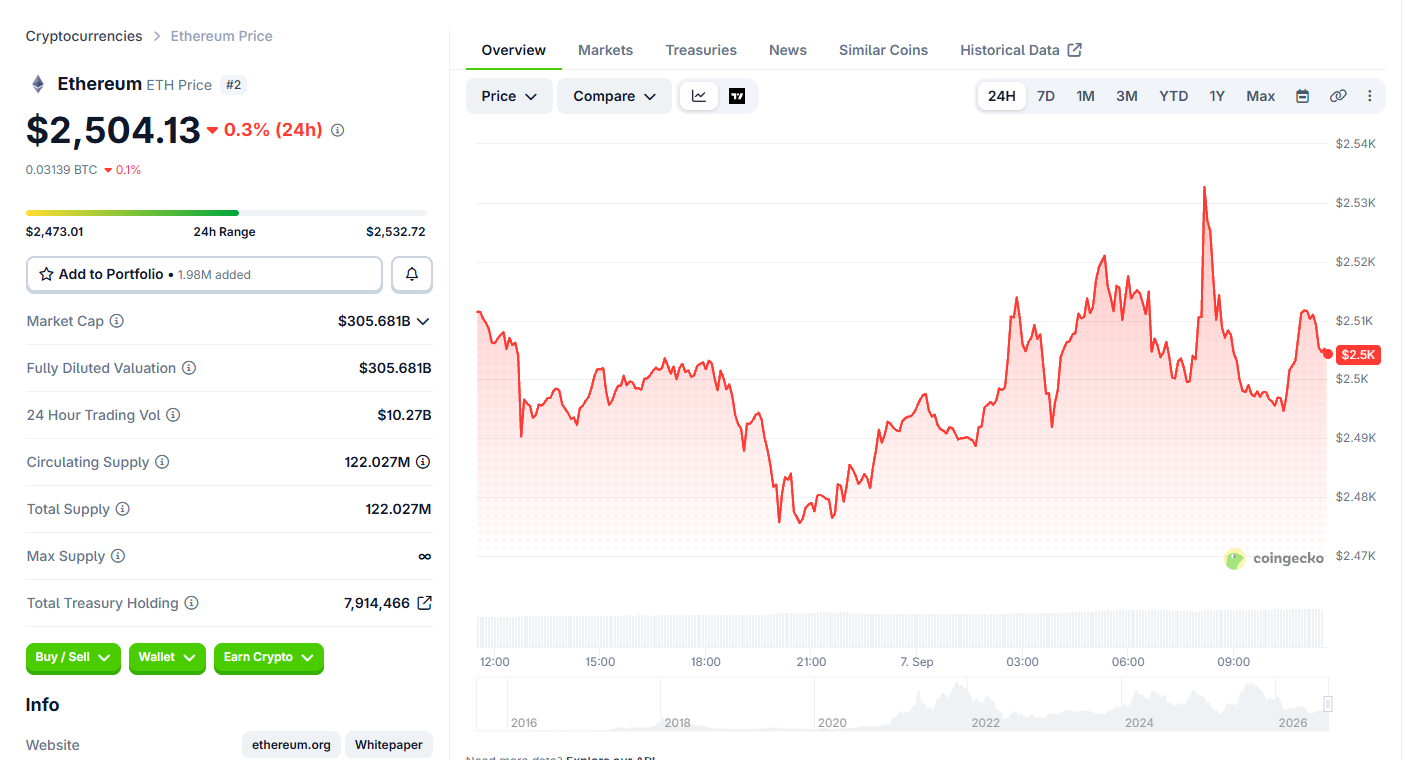Switch to the Overview tab

(514, 50)
